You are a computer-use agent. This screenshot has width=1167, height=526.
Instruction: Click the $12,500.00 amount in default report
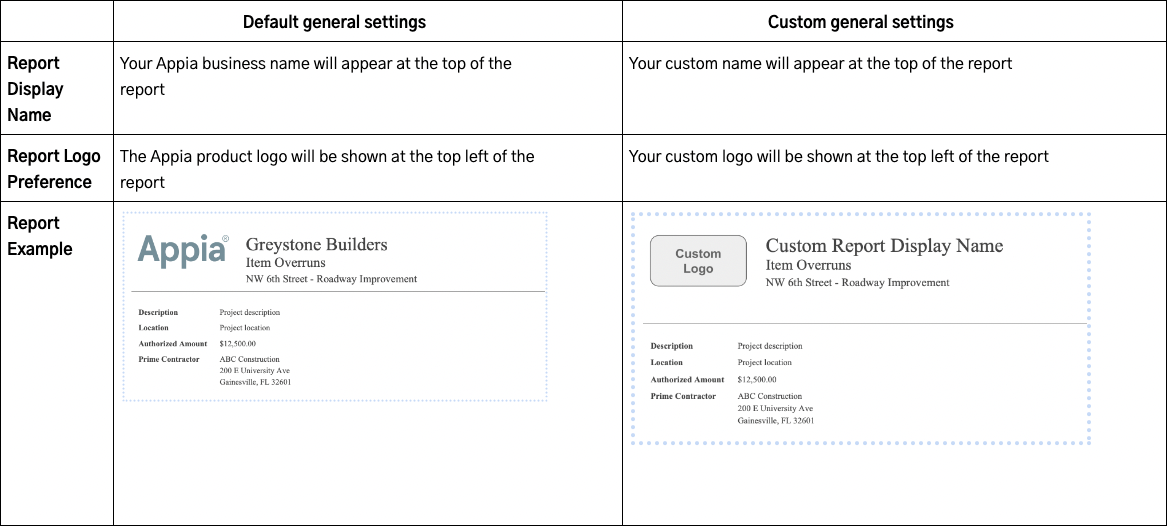[x=238, y=343]
